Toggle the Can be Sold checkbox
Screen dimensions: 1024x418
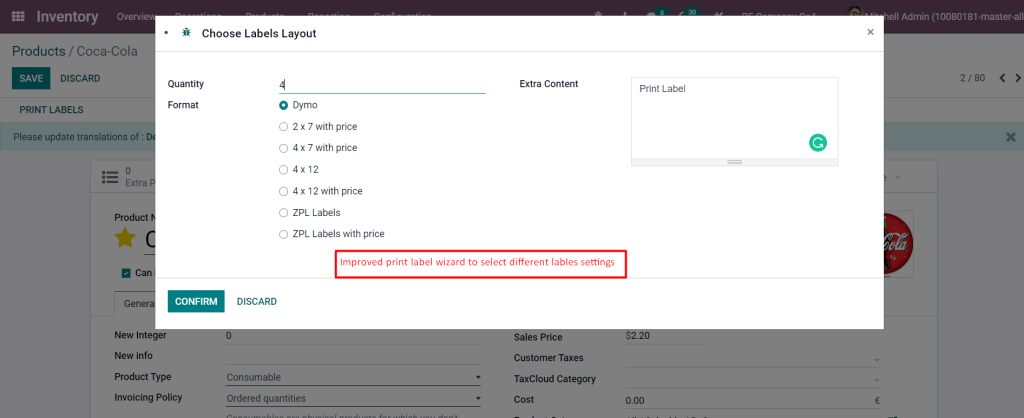tap(126, 273)
